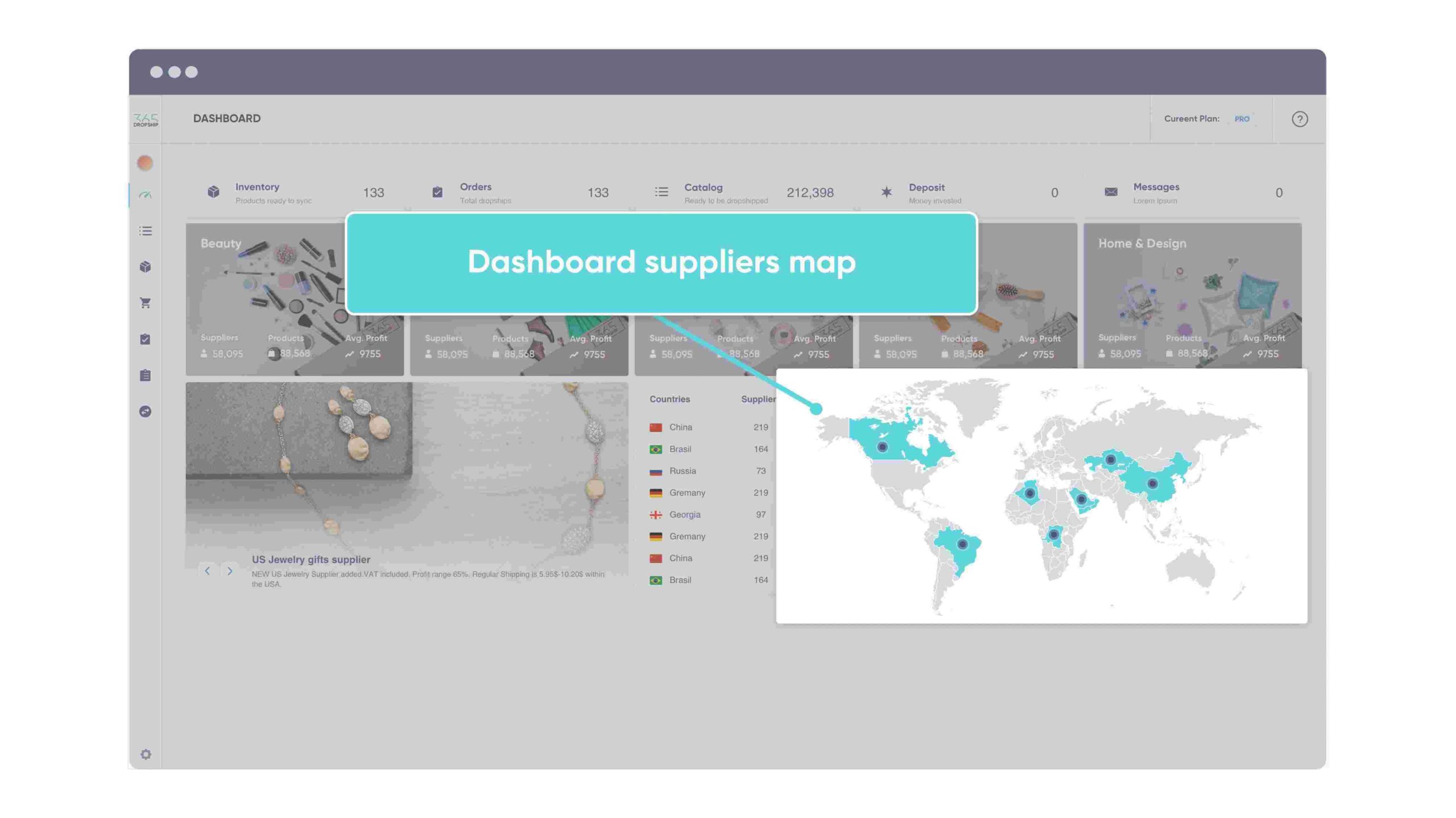Select the Georgia row

point(709,515)
